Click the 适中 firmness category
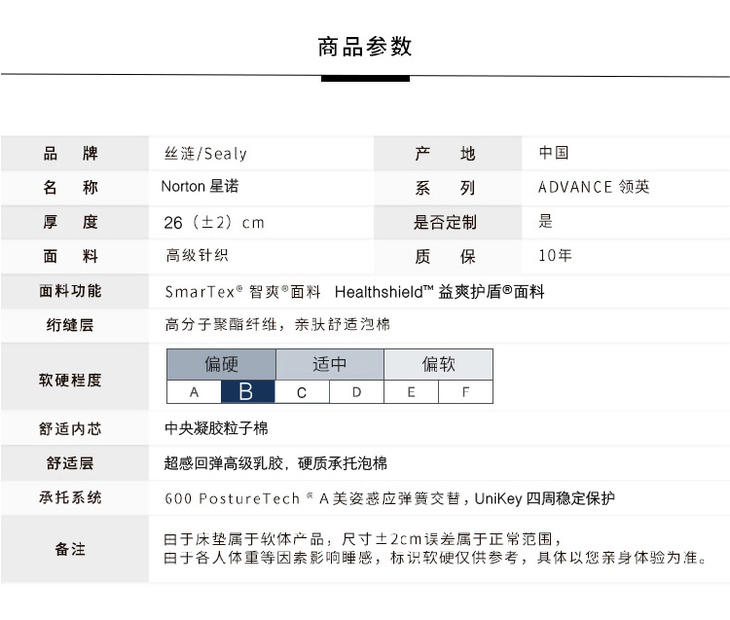This screenshot has height=620, width=730. 329,364
